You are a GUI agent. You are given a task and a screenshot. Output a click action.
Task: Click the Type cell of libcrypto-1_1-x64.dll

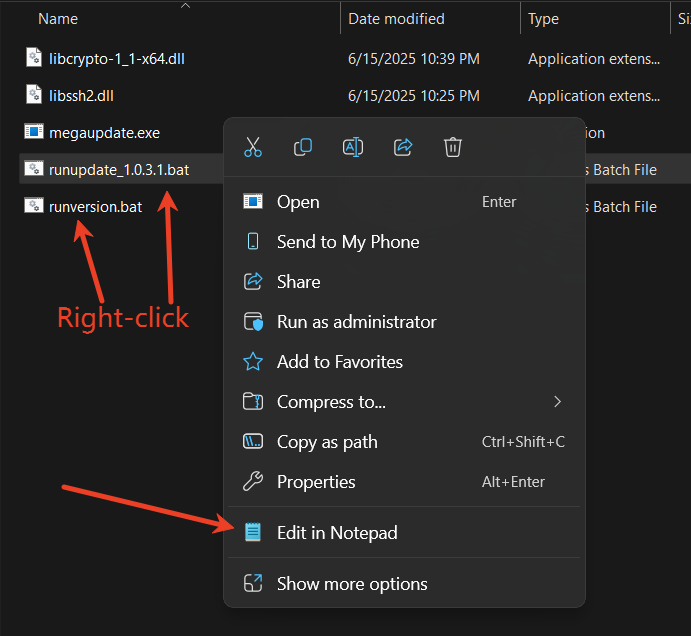click(x=594, y=59)
